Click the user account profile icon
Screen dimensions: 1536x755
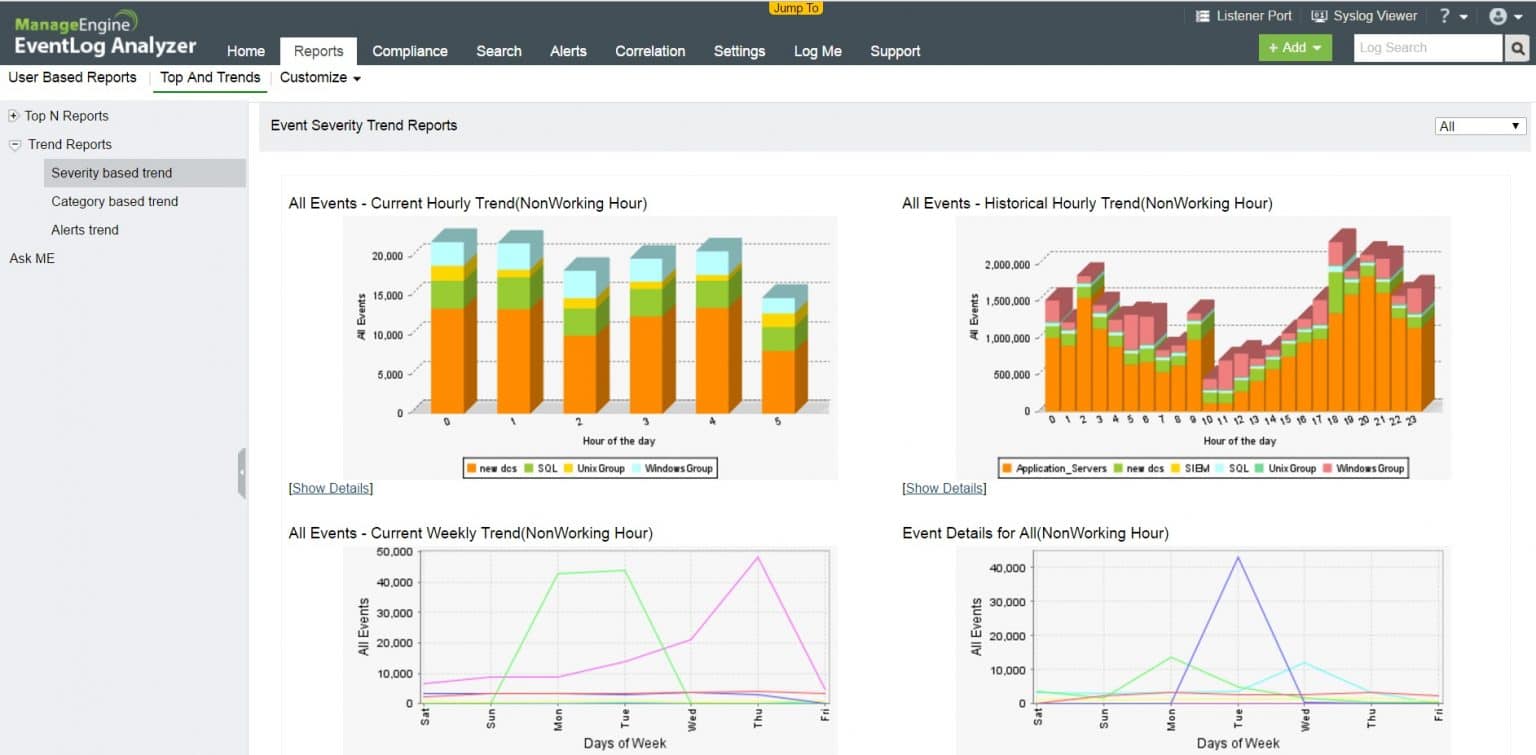[1498, 15]
